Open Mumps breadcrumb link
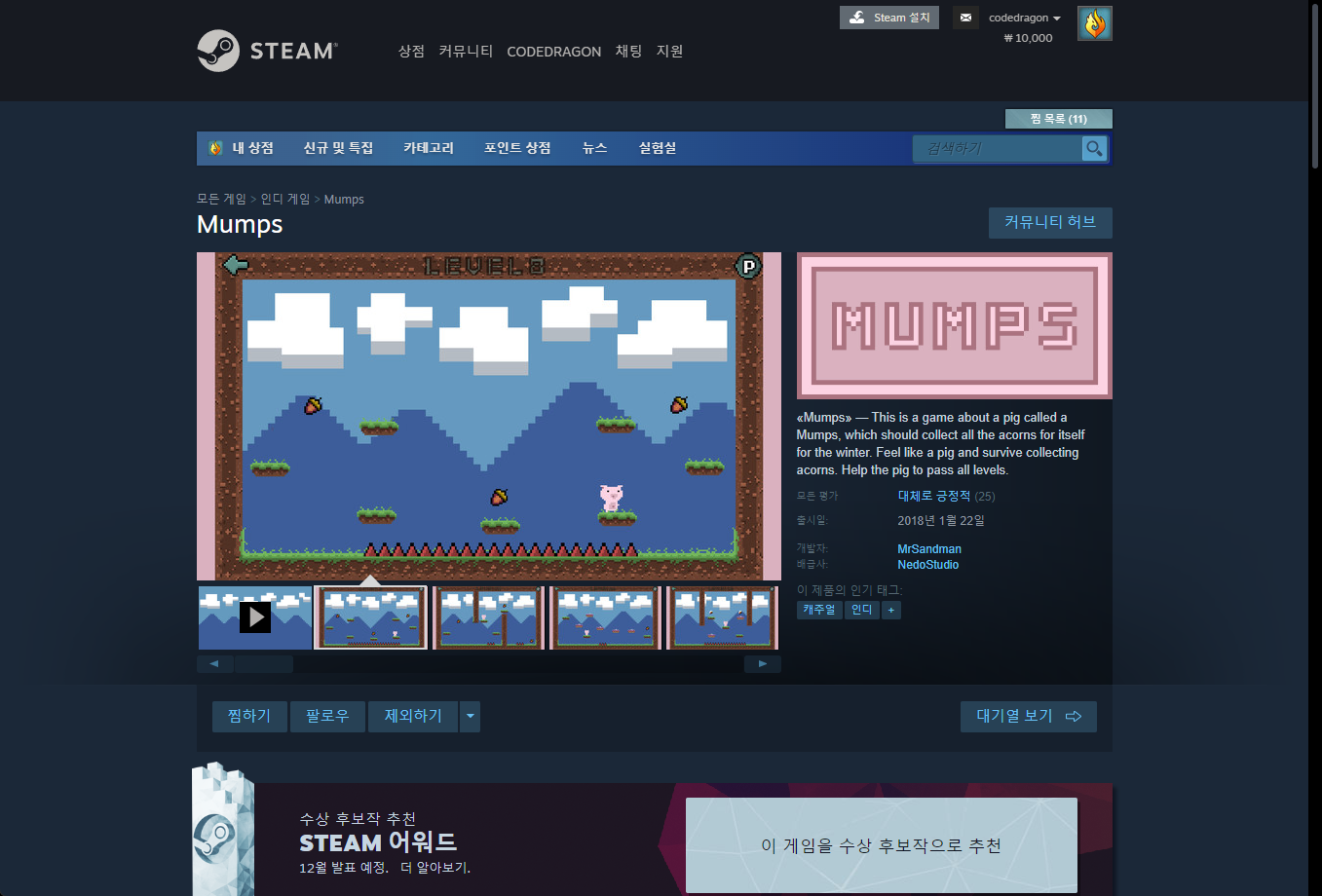This screenshot has height=896, width=1322. [x=344, y=200]
